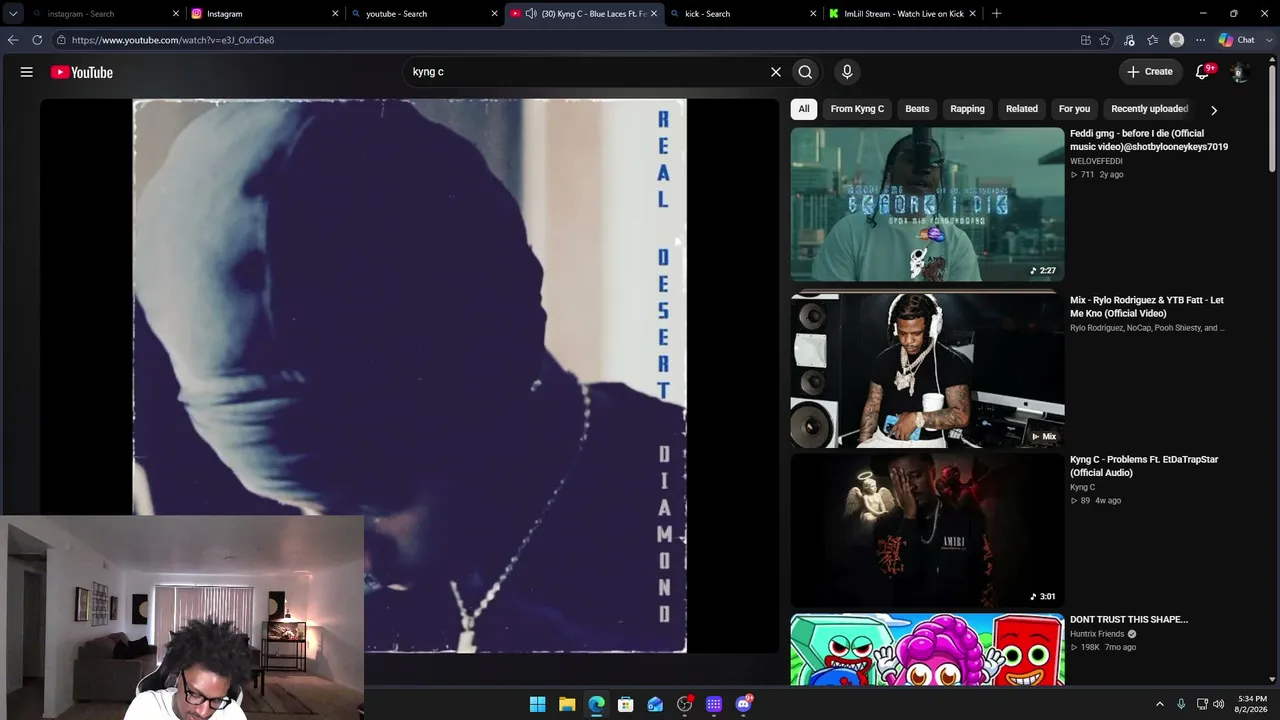1280x720 pixels.
Task: Click the Create button
Action: [x=1150, y=72]
